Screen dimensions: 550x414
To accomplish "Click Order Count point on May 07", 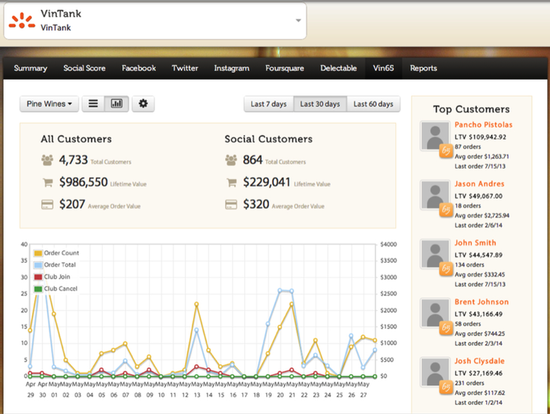I will coord(125,344).
